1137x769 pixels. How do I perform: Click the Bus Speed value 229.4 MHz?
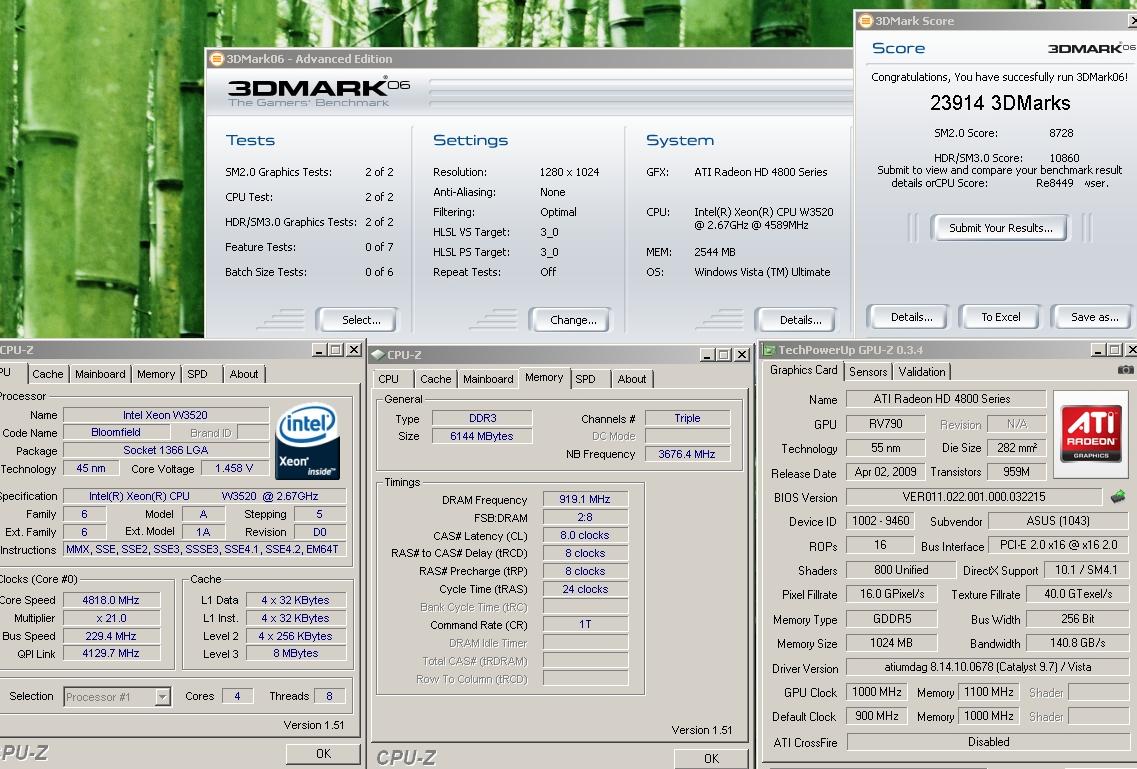[x=111, y=636]
